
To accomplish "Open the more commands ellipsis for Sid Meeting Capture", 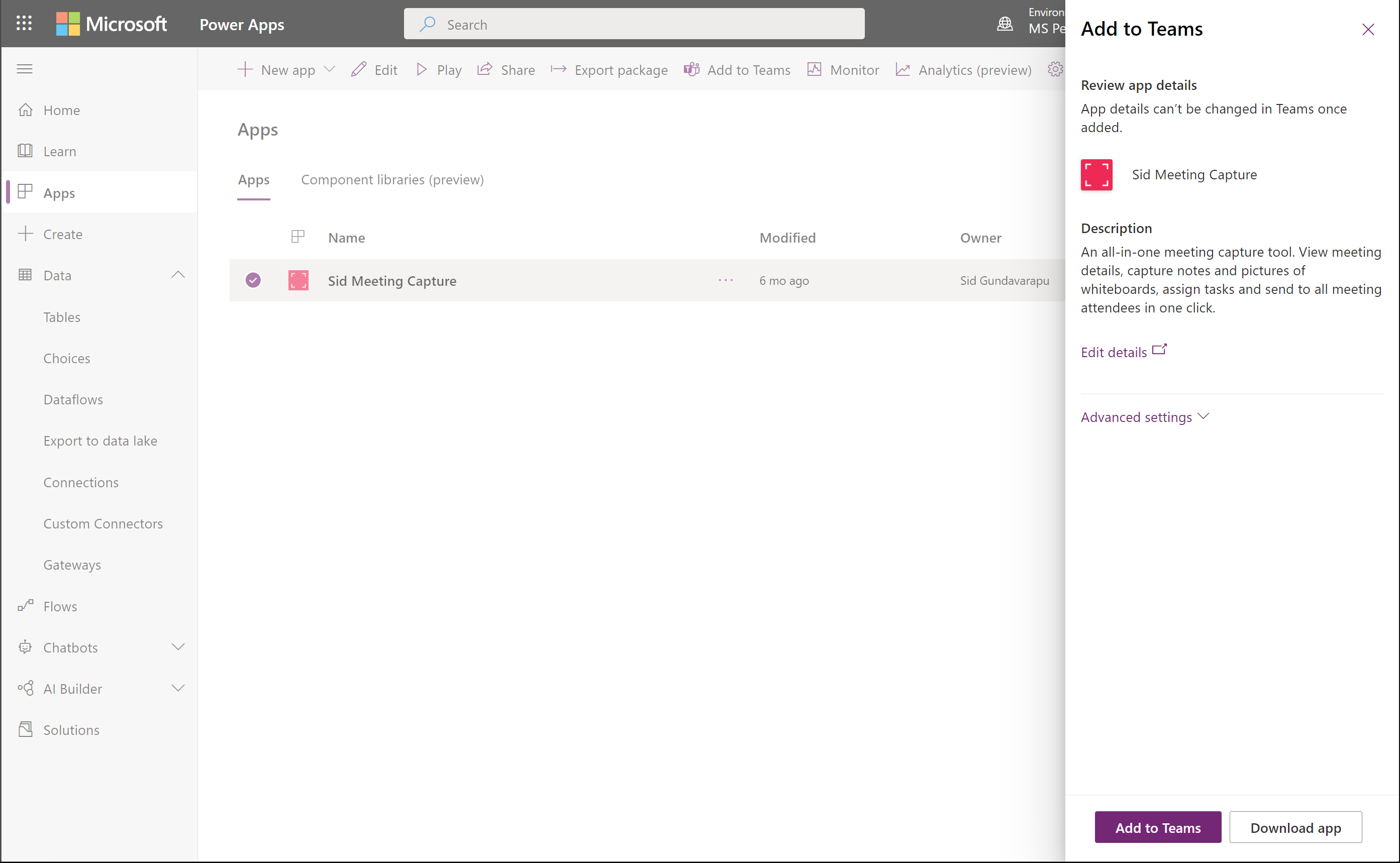I will [x=726, y=280].
